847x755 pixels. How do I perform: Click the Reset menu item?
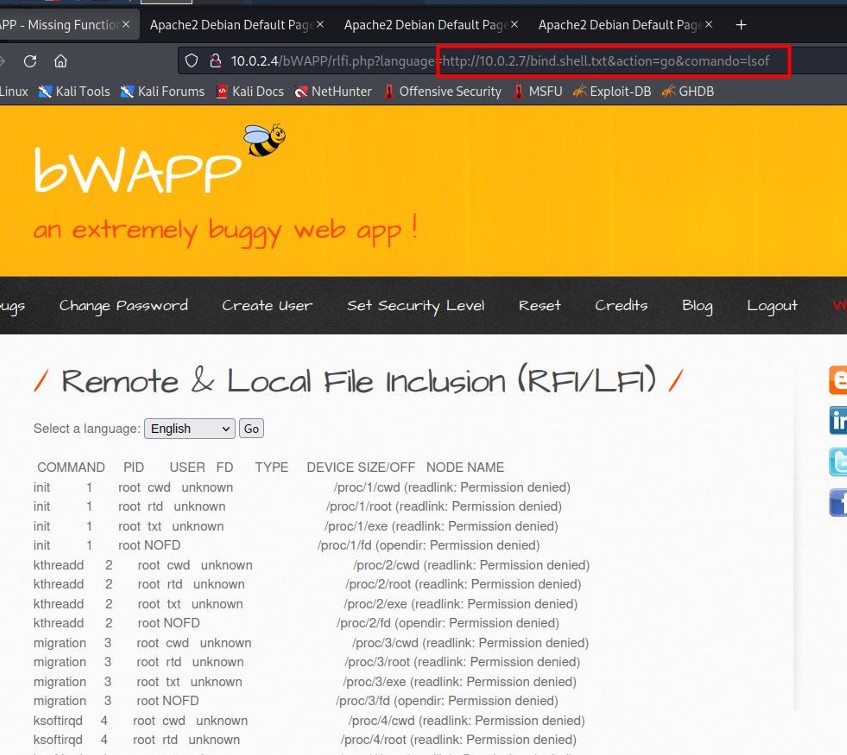pos(540,306)
